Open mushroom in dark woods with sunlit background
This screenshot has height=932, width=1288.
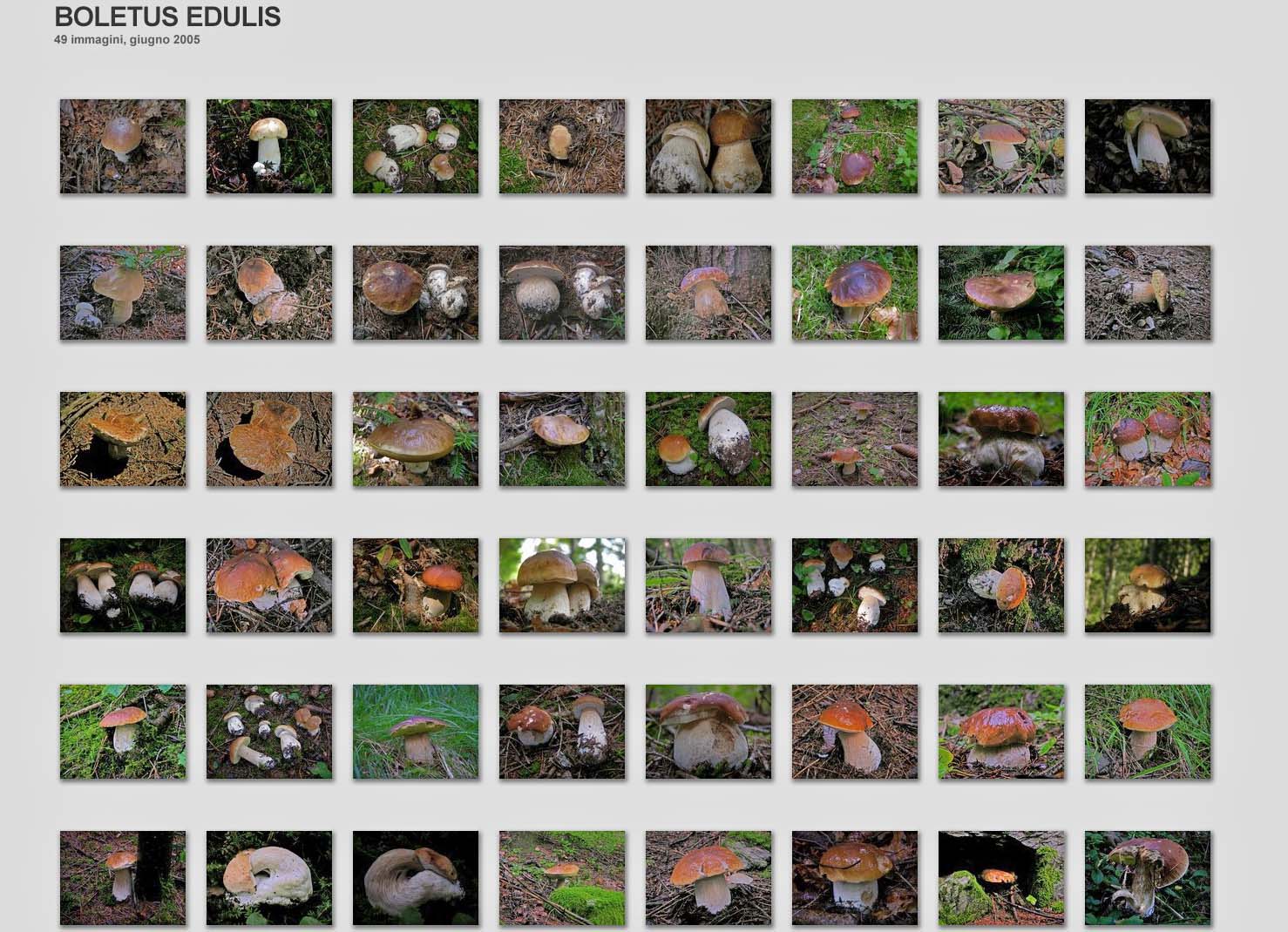coord(1148,585)
